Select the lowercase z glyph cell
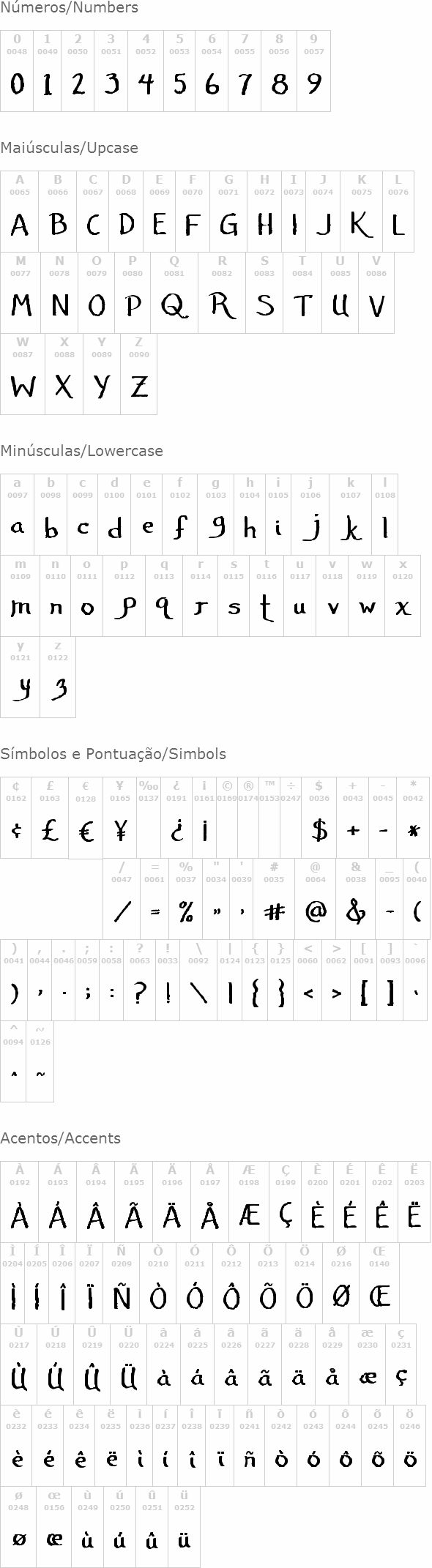Image resolution: width=432 pixels, height=1568 pixels. [x=58, y=677]
